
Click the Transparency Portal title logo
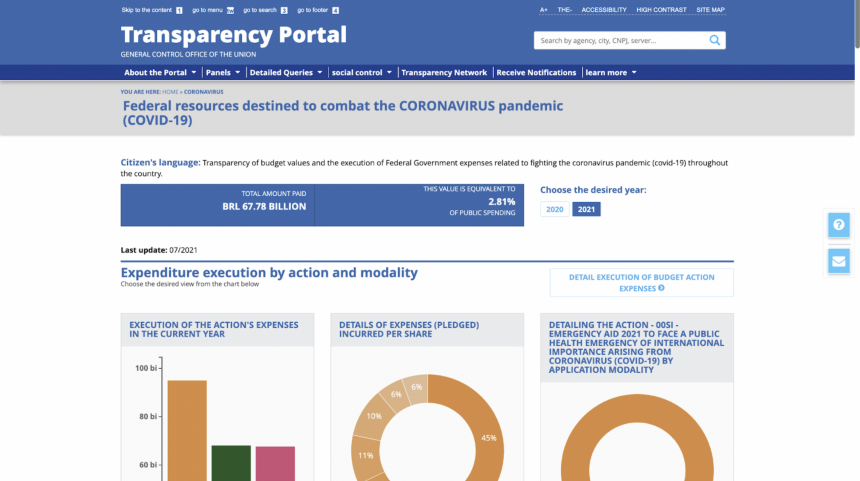[234, 35]
